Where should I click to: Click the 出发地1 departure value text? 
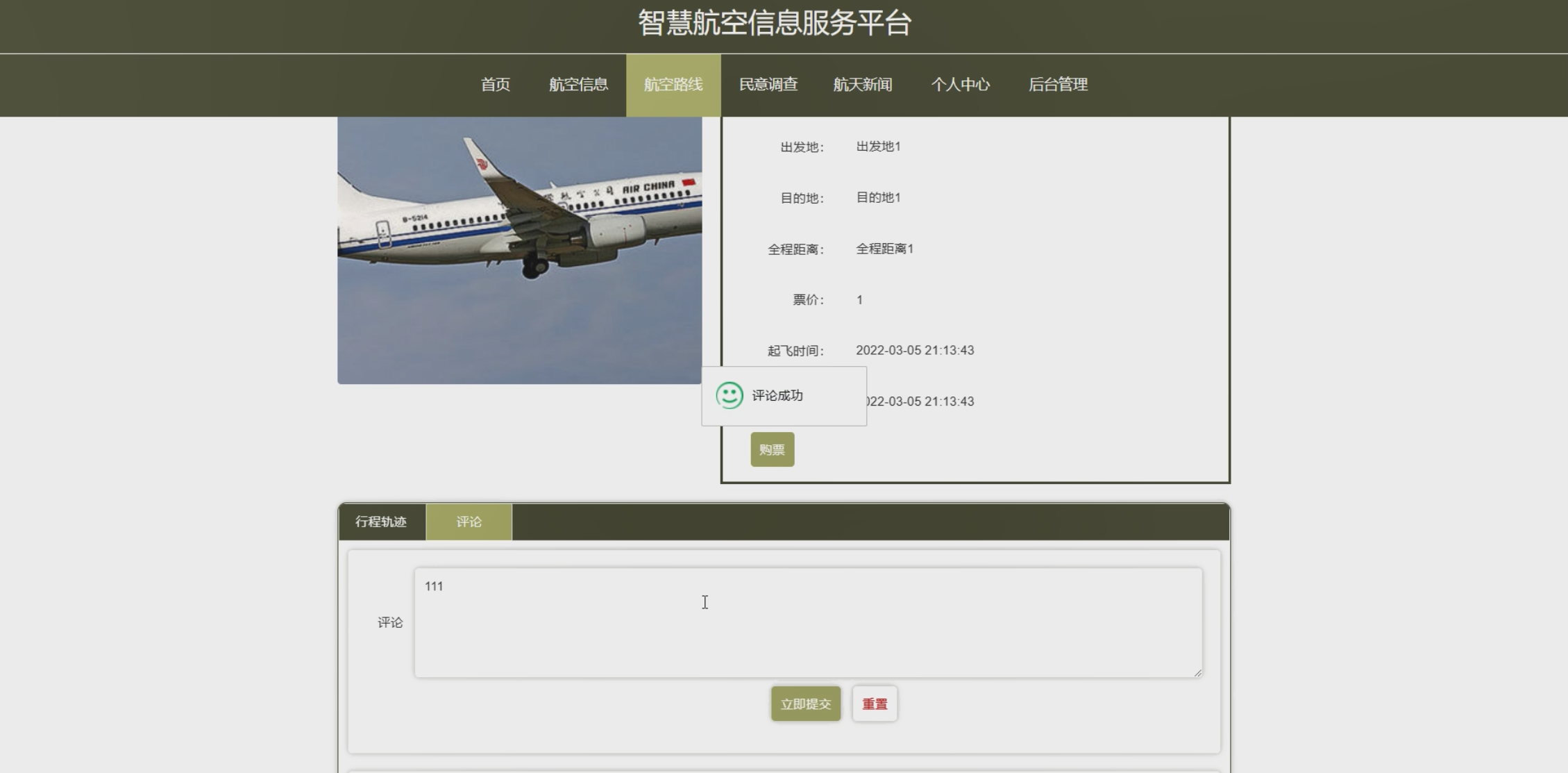pos(878,147)
